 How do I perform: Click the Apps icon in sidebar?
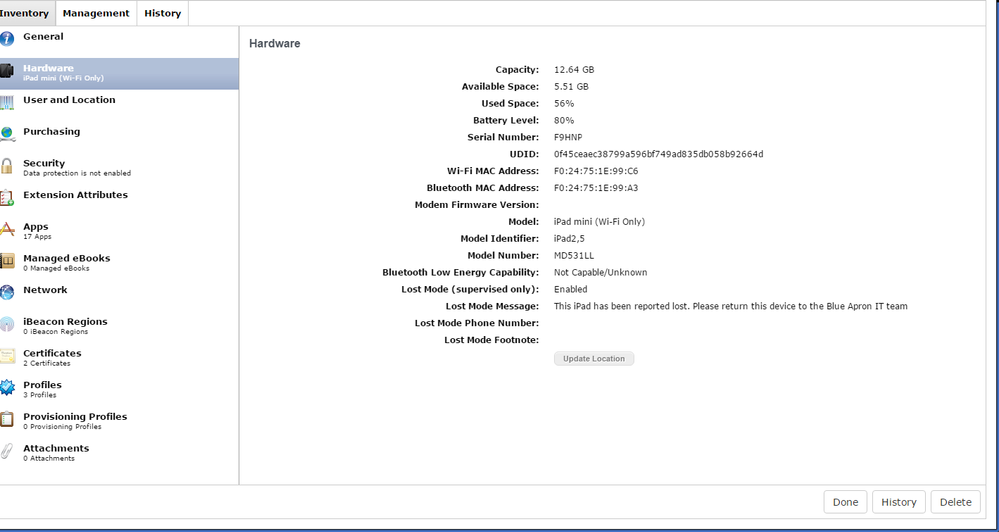(6, 229)
